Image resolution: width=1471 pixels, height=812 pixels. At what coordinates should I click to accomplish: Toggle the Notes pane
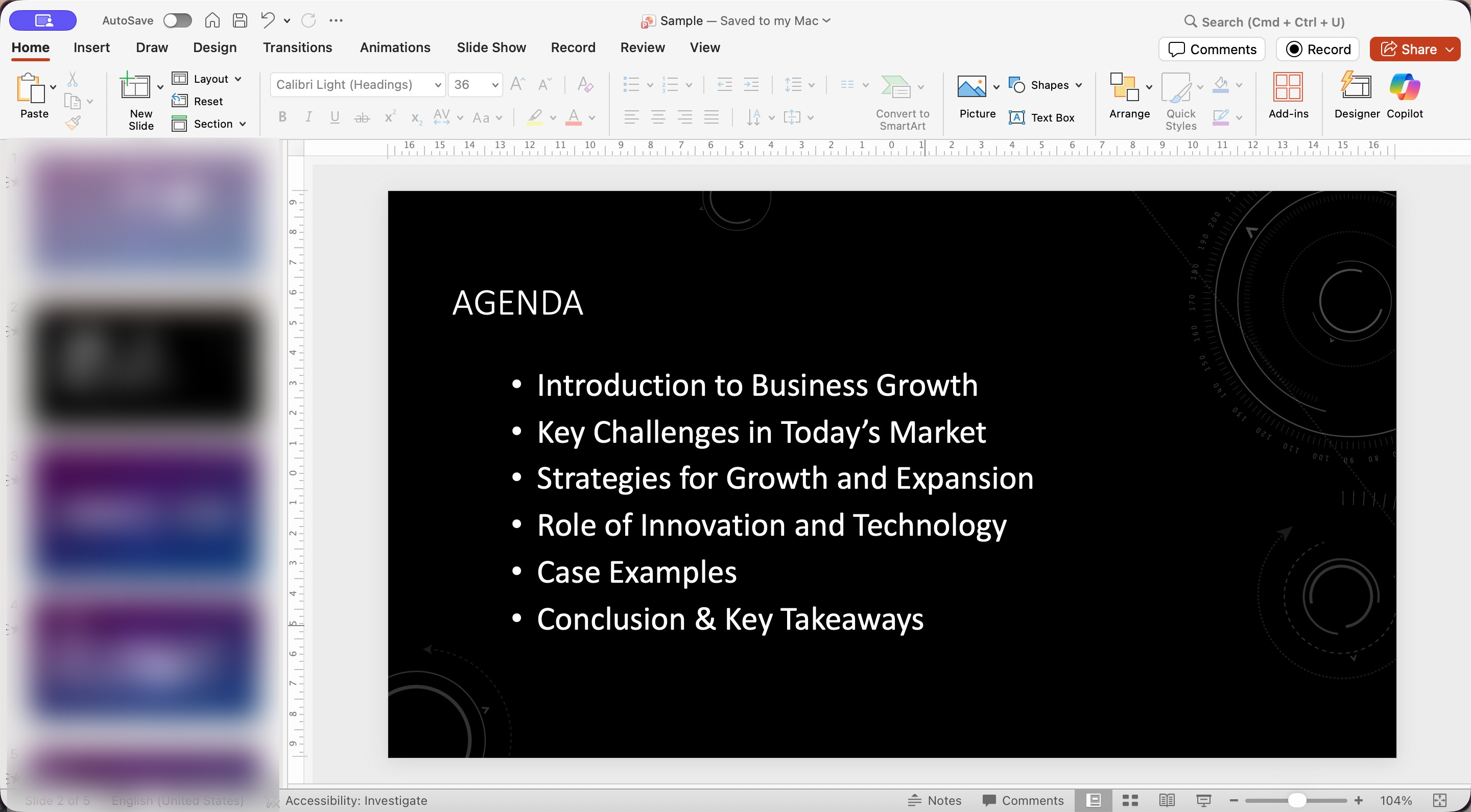point(935,800)
